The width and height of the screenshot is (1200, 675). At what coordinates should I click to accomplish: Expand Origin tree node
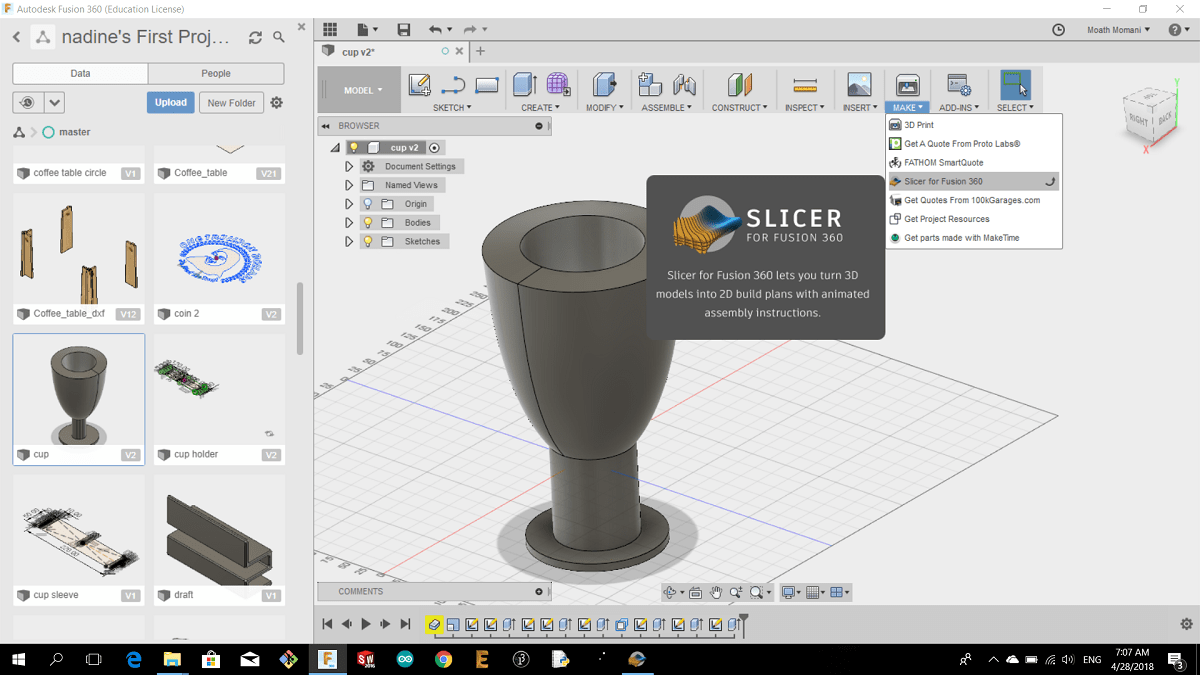[x=349, y=204]
